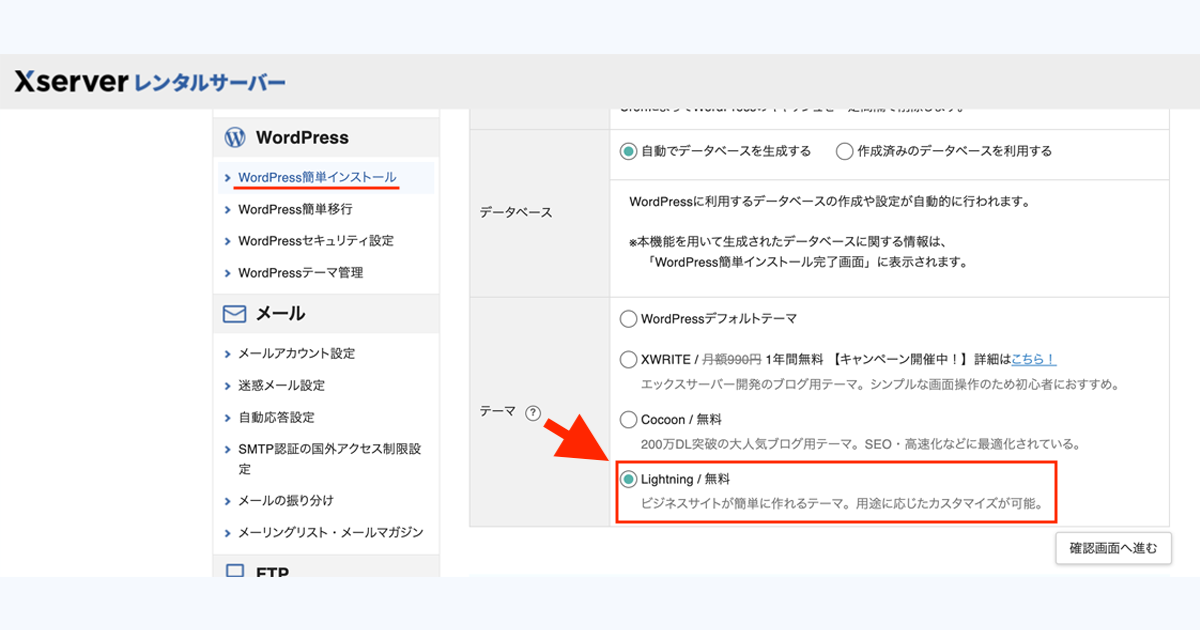Choose the Cocoon / 無料 radio option
The width and height of the screenshot is (1200, 630).
coord(628,420)
